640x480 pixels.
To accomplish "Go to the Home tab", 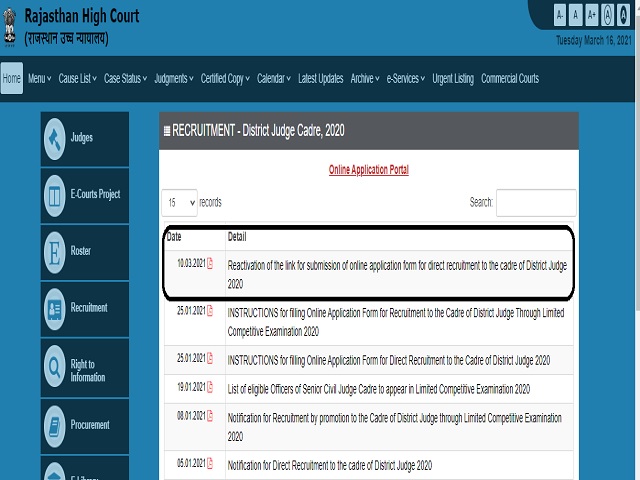I will 12,78.
